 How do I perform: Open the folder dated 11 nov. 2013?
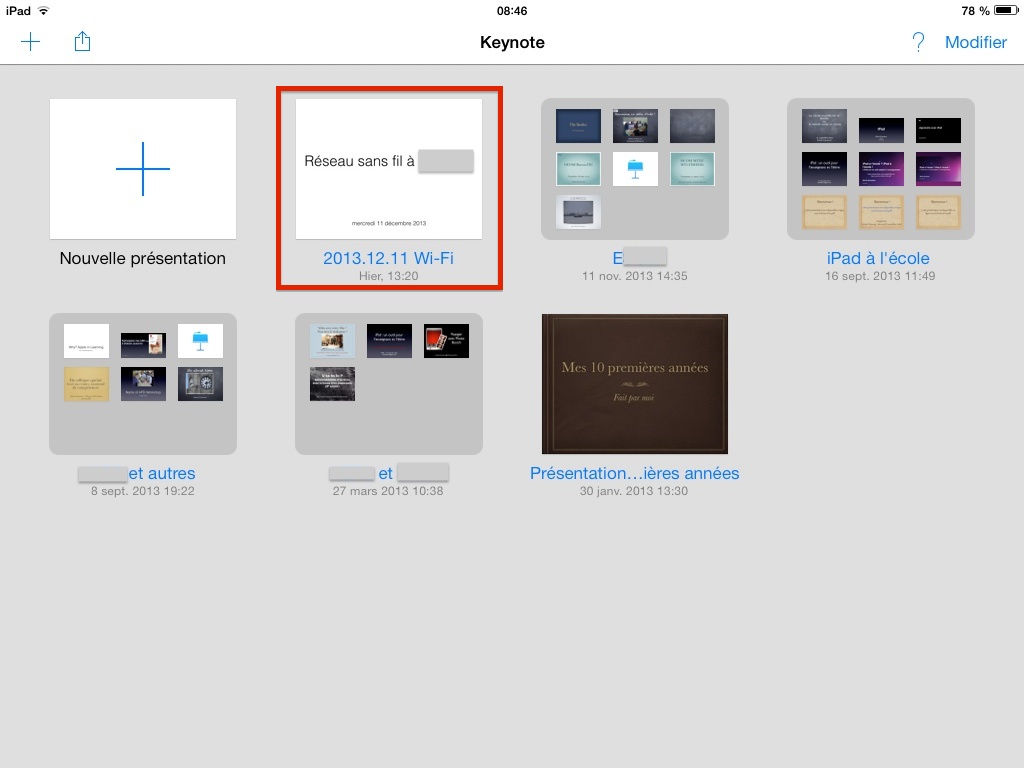(635, 168)
